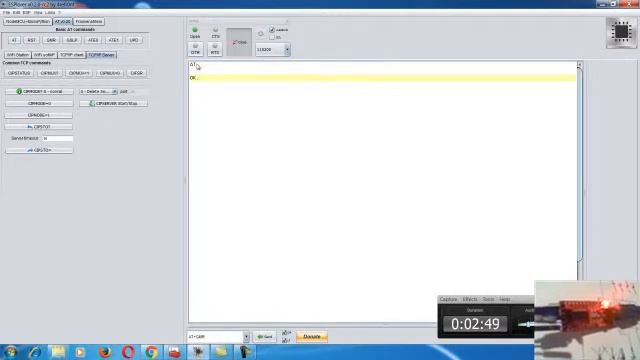Image resolution: width=640 pixels, height=360 pixels.
Task: Toggle the DTR line button
Action: (x=195, y=49)
